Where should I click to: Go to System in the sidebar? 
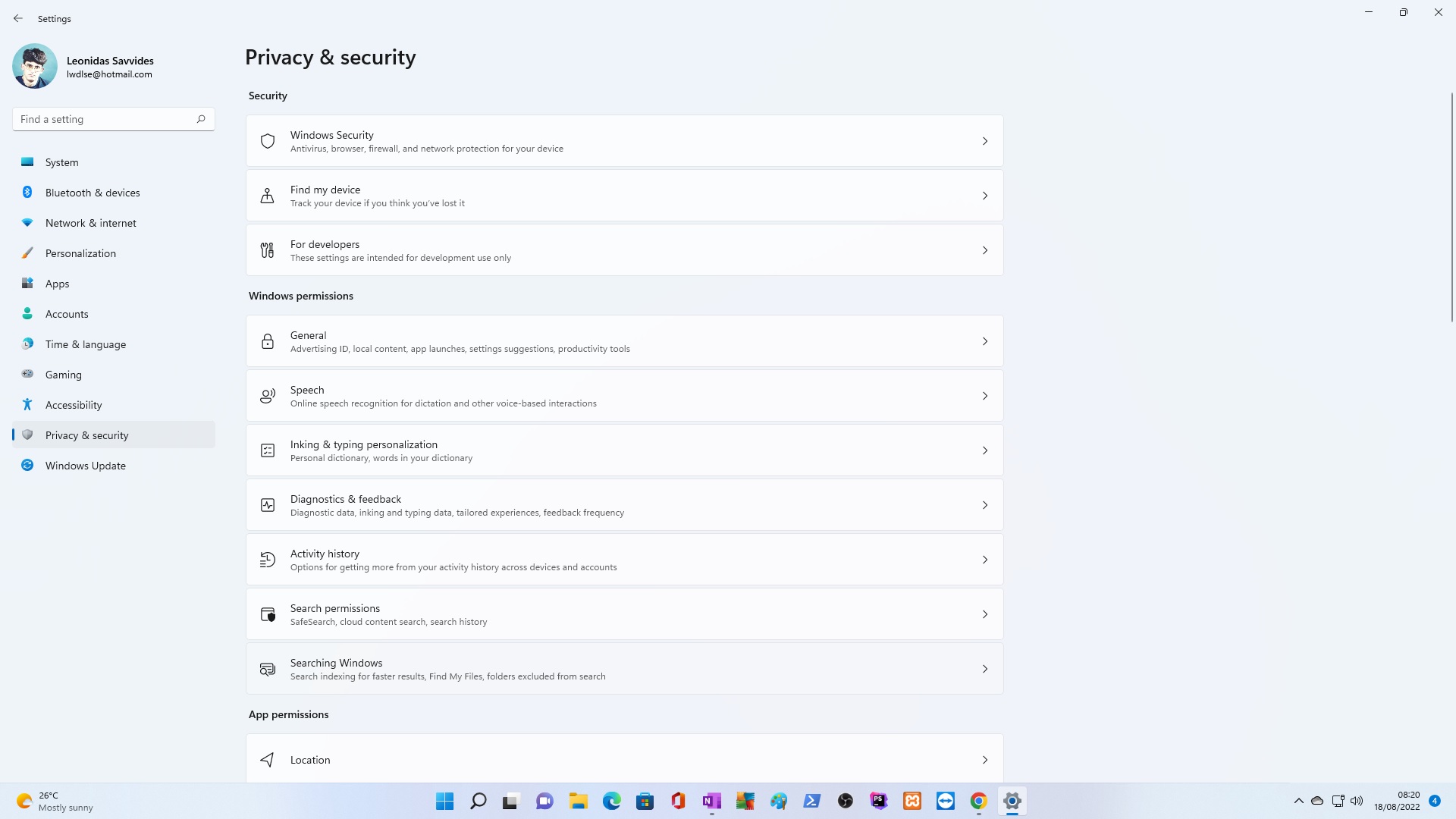pos(114,162)
